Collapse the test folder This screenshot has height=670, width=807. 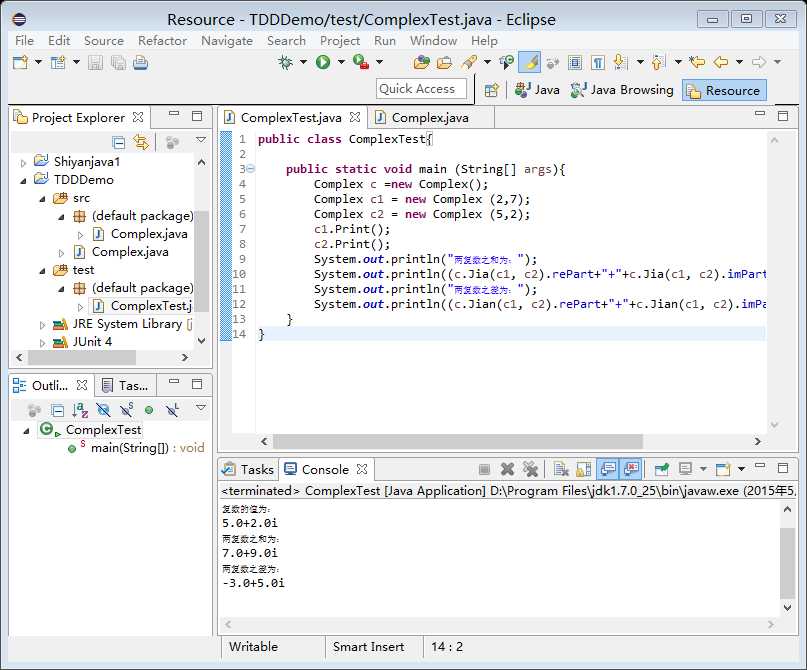pos(42,271)
